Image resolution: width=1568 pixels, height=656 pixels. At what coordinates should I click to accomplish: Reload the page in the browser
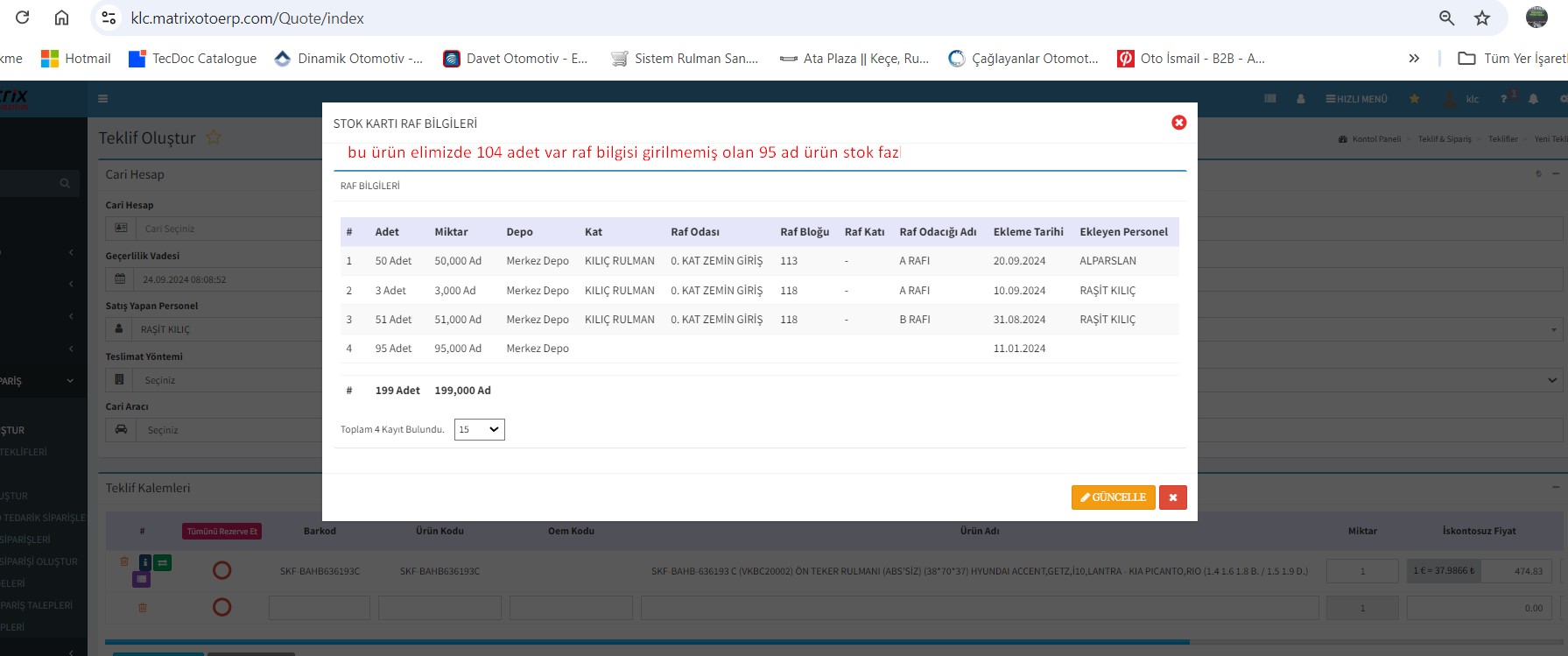point(23,18)
